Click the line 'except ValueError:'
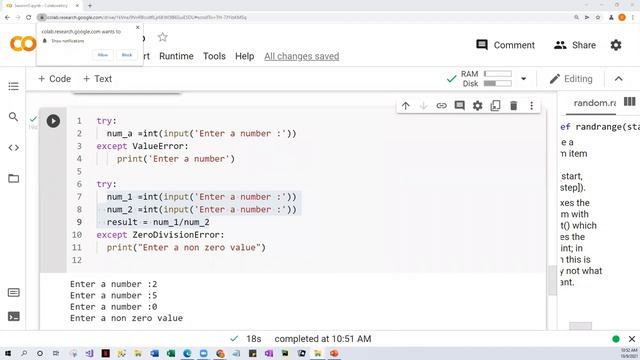 [142, 146]
